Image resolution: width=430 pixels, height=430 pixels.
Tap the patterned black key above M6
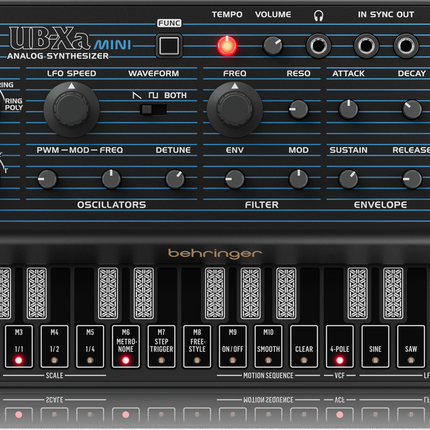tap(108, 293)
